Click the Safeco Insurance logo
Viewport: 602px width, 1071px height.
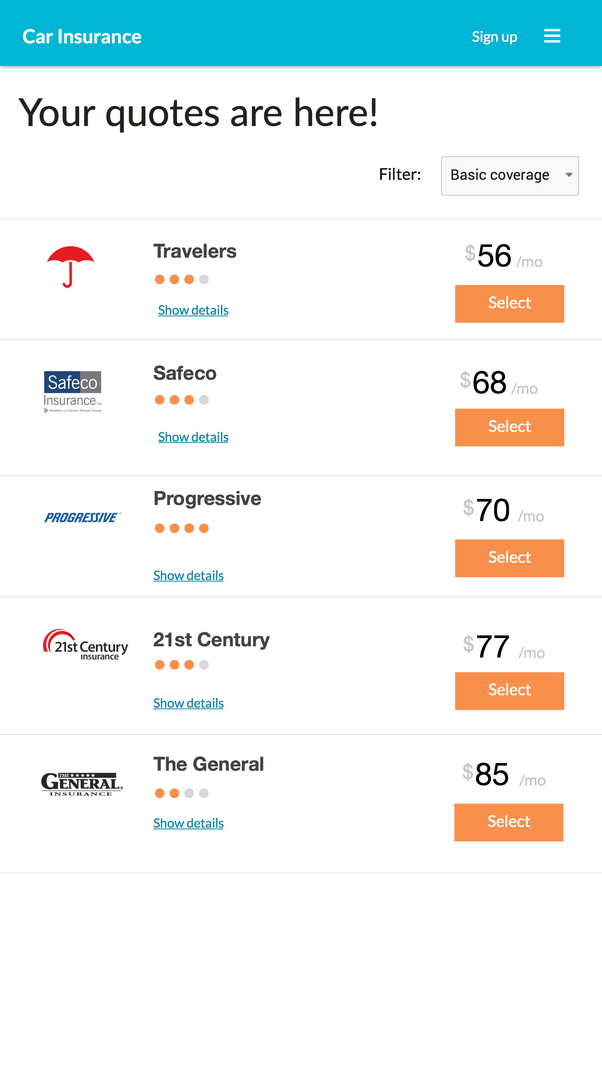pos(71,390)
